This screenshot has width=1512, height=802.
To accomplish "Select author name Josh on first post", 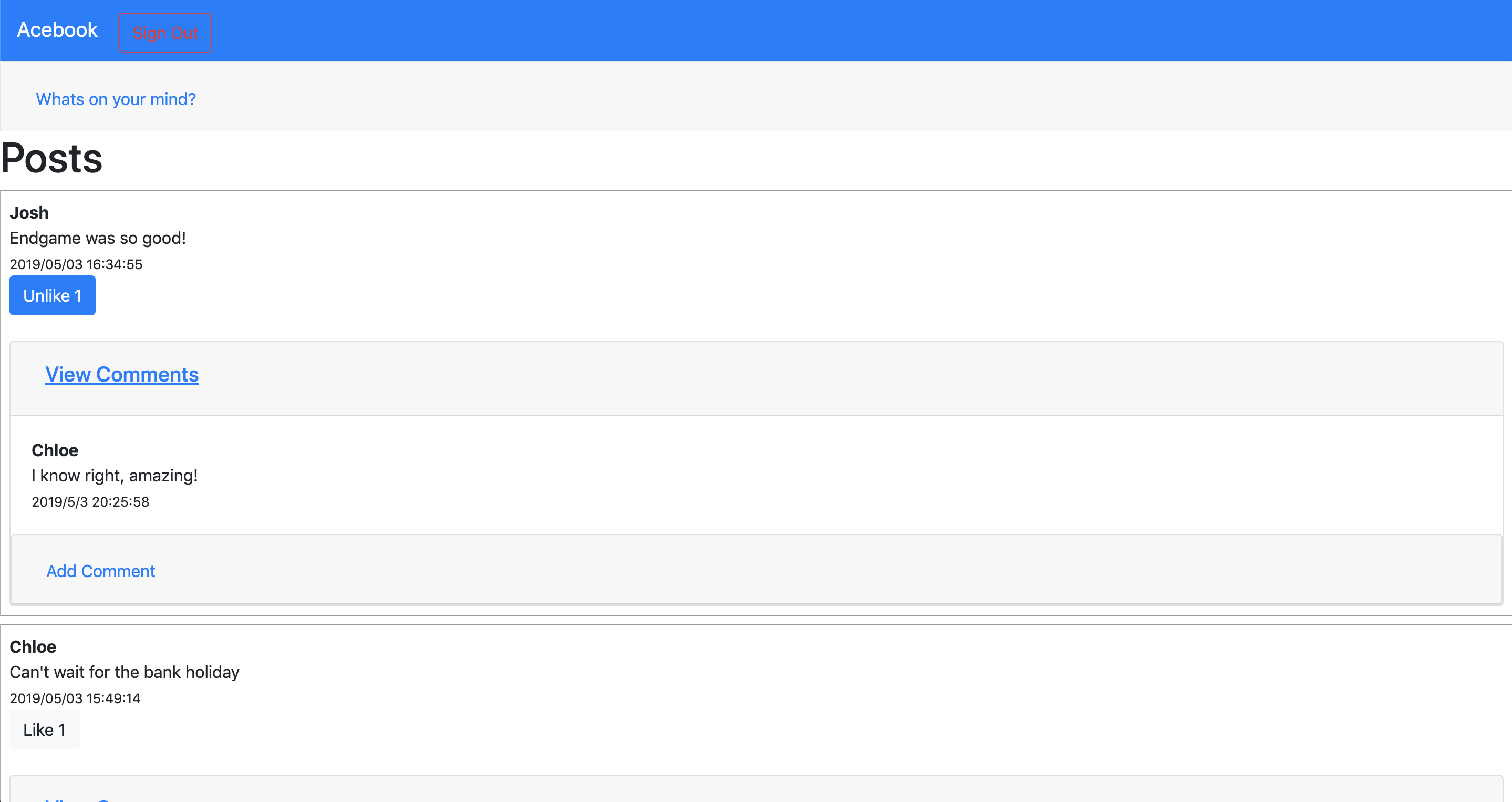I will pyautogui.click(x=29, y=212).
